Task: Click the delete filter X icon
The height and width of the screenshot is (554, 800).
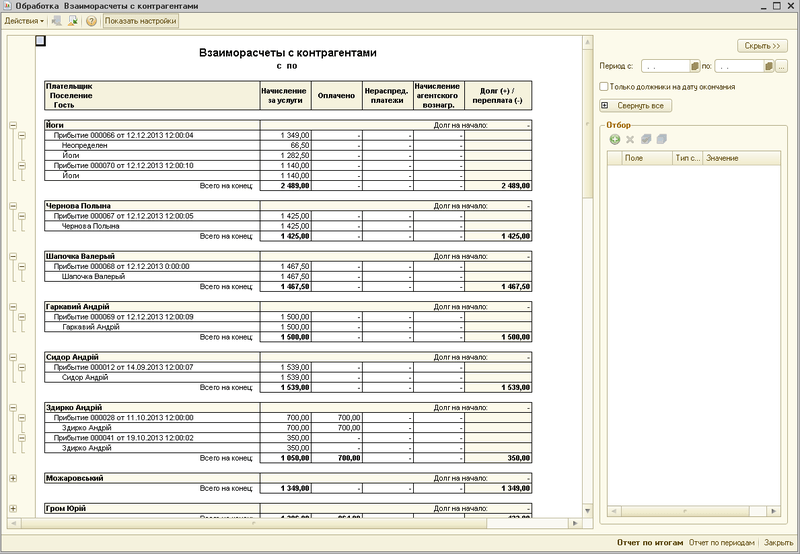Action: point(630,138)
